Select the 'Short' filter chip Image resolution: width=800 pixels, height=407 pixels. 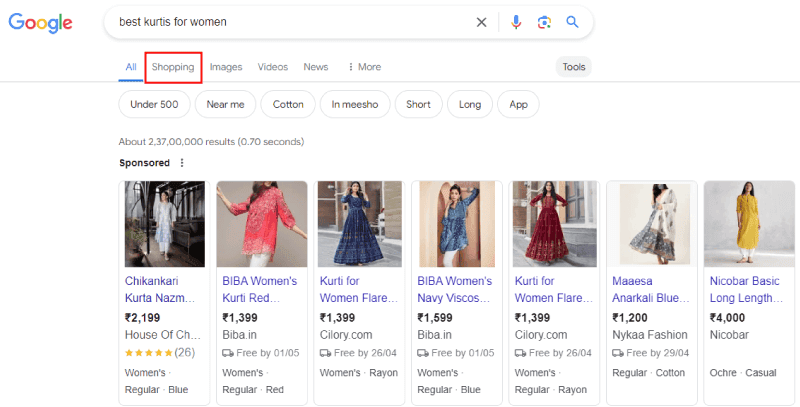[418, 104]
